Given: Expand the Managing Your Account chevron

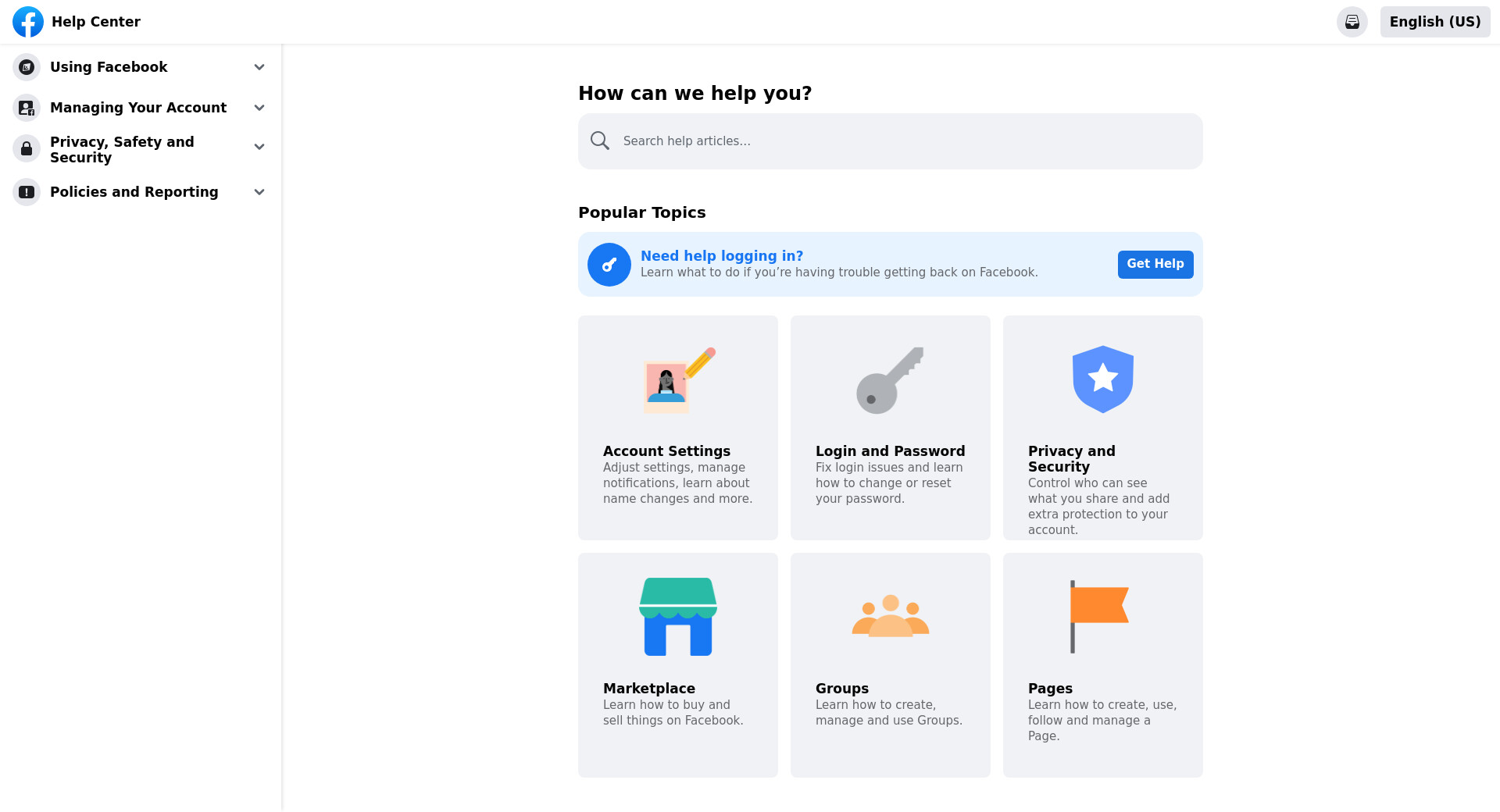Looking at the screenshot, I should coord(259,108).
